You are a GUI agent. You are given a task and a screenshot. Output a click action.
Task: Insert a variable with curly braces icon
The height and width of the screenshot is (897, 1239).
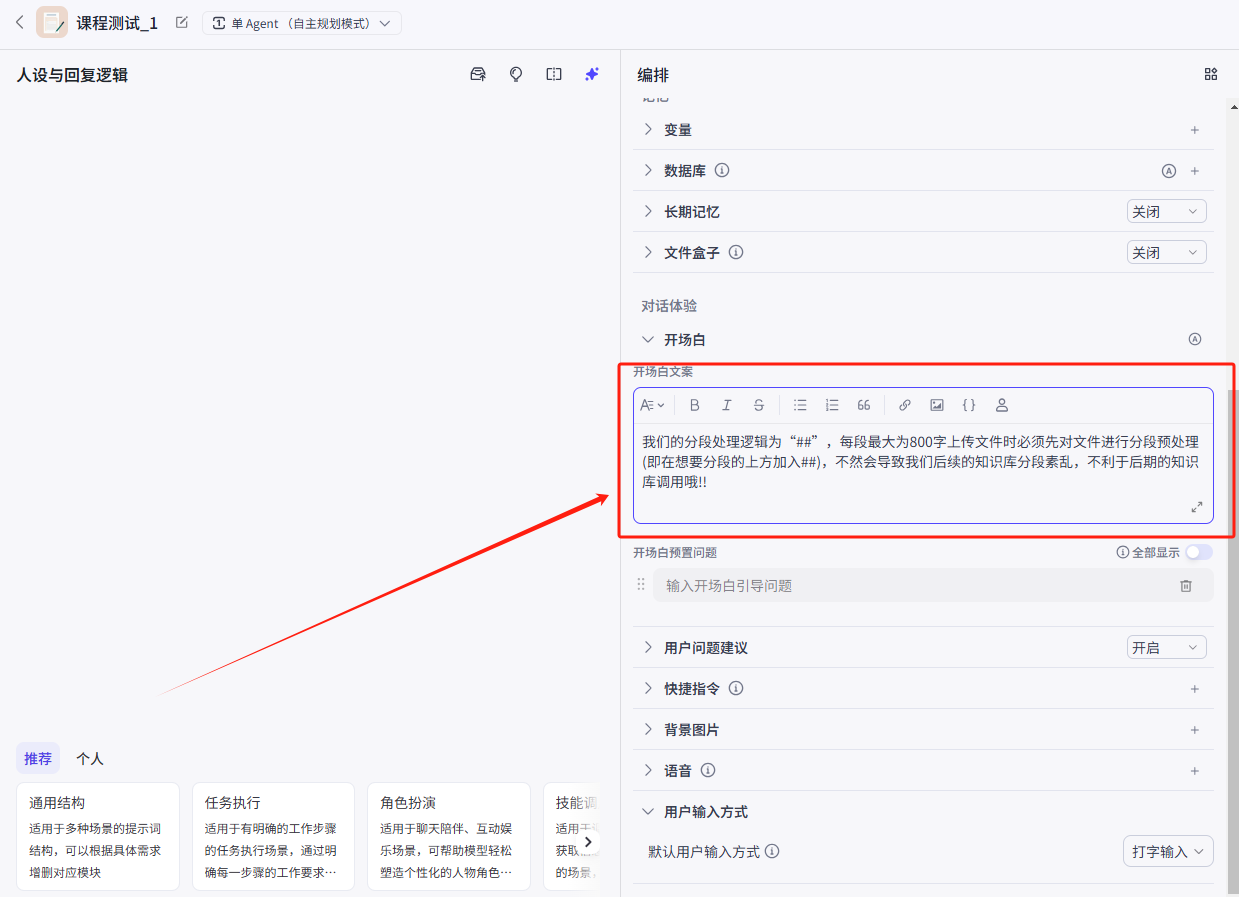969,405
